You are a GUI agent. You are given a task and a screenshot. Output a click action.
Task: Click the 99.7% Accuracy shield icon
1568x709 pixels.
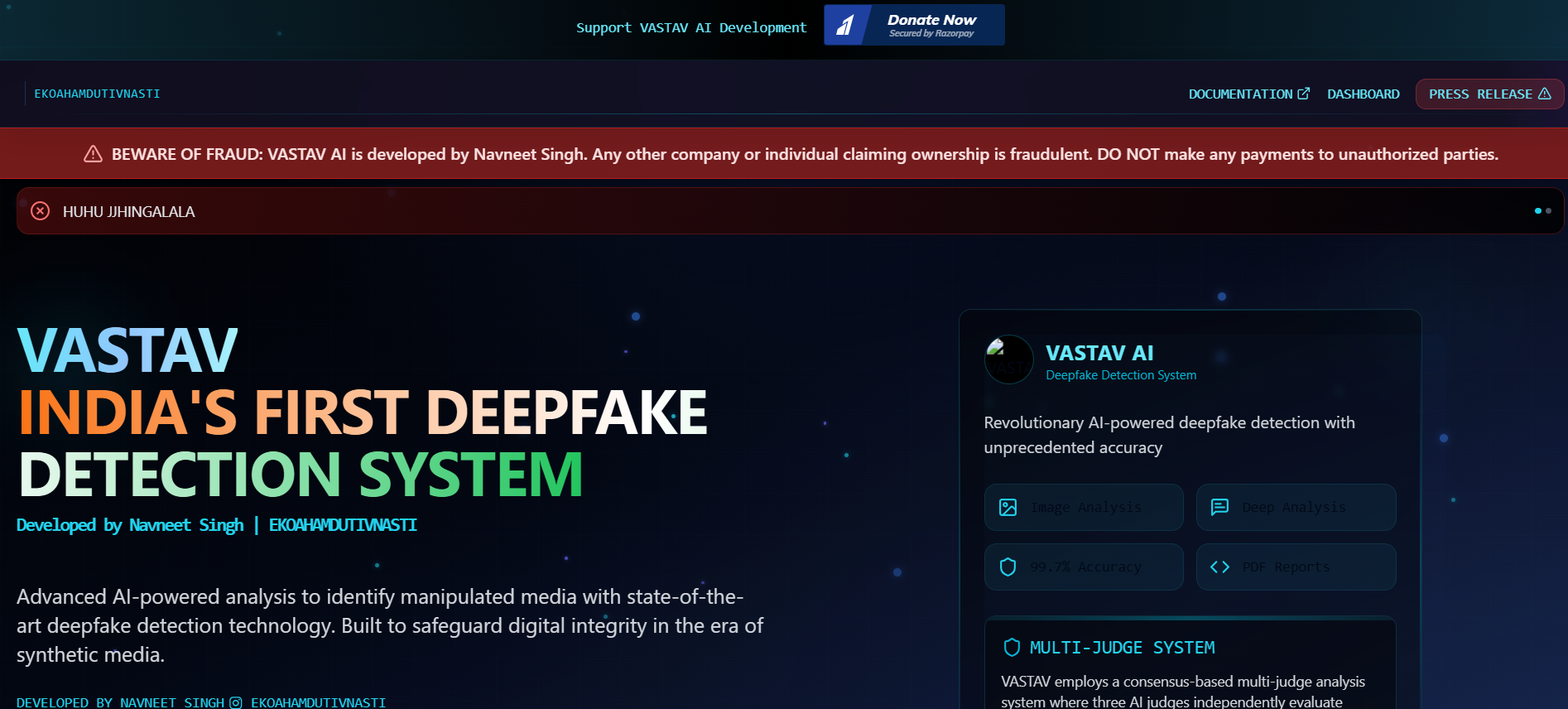[1008, 567]
